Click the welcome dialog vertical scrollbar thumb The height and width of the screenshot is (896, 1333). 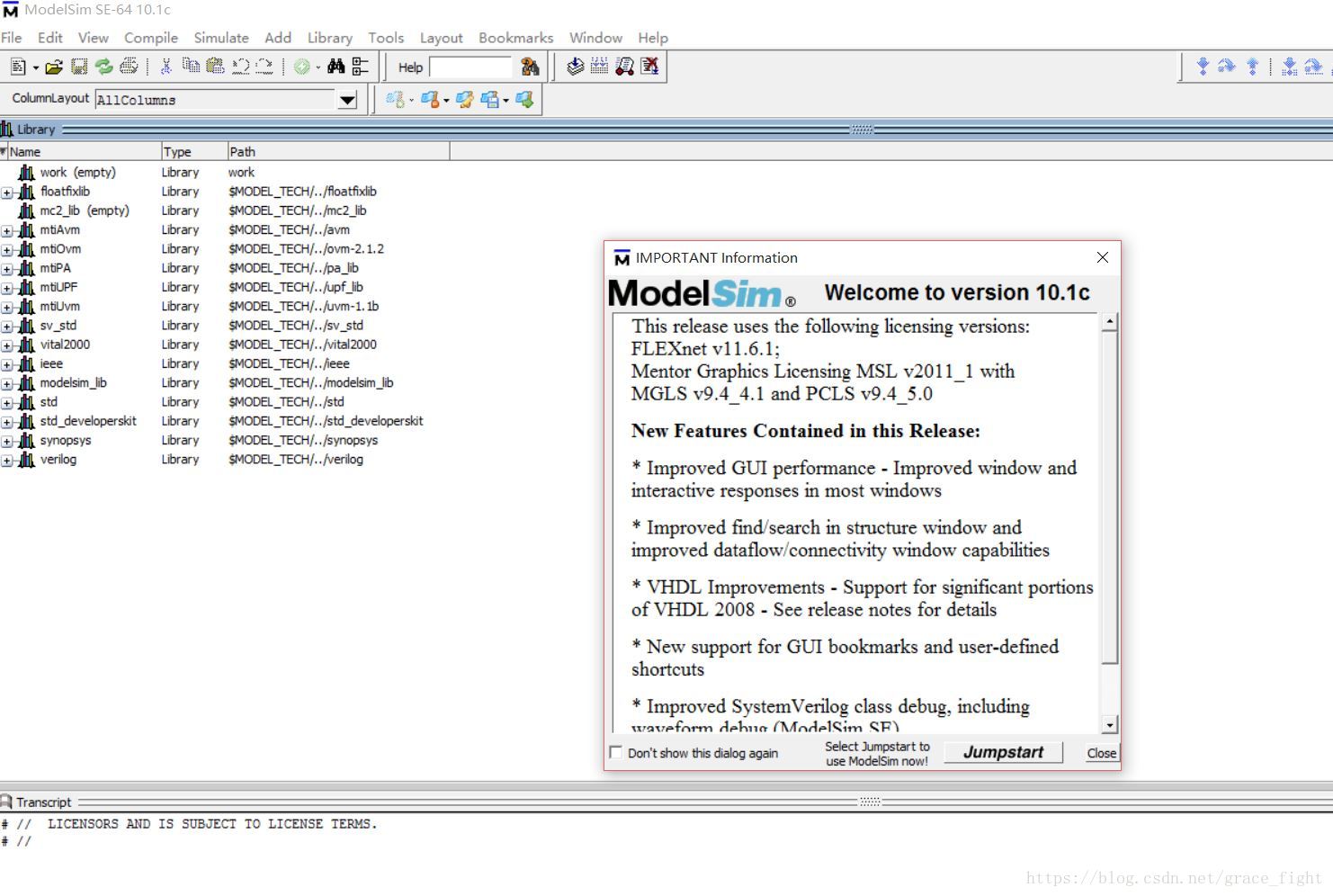tap(1110, 497)
